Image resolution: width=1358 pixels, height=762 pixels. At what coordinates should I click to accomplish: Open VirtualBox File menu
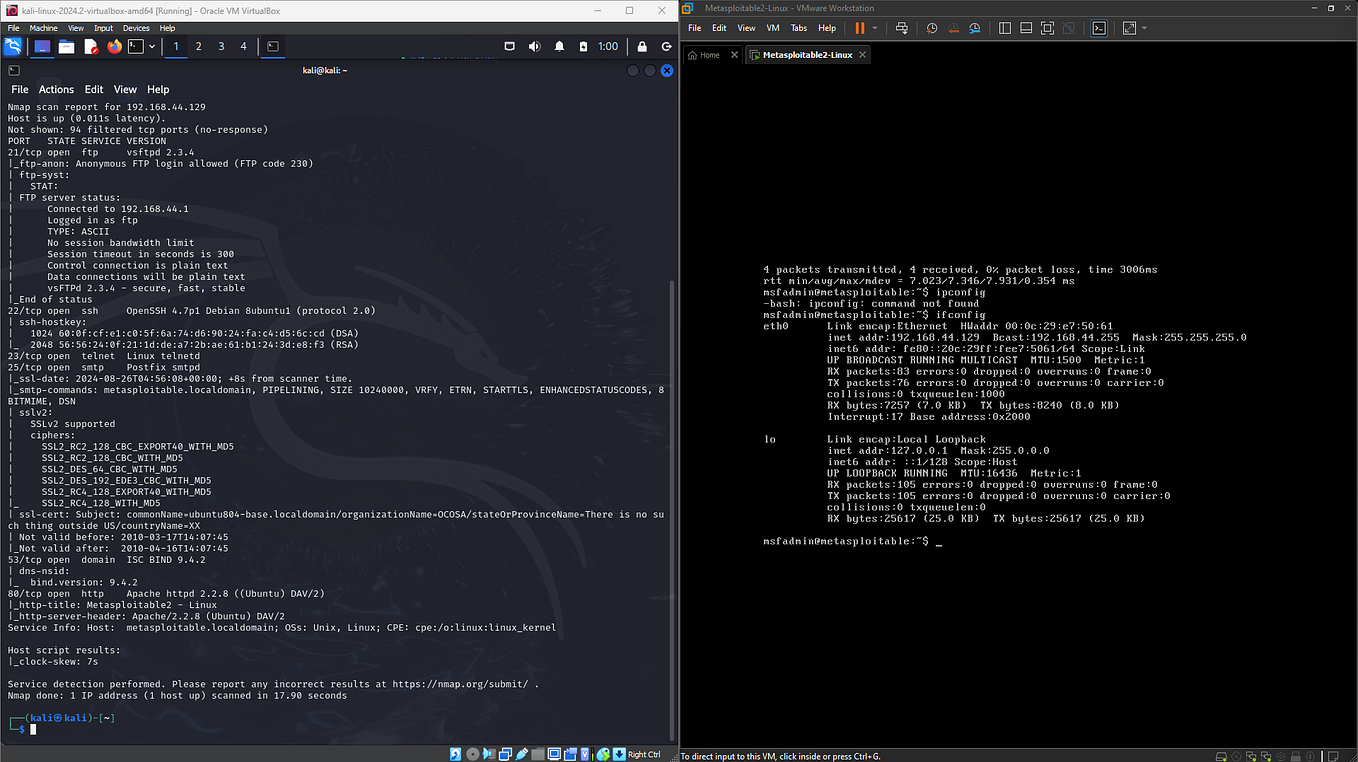click(x=14, y=28)
